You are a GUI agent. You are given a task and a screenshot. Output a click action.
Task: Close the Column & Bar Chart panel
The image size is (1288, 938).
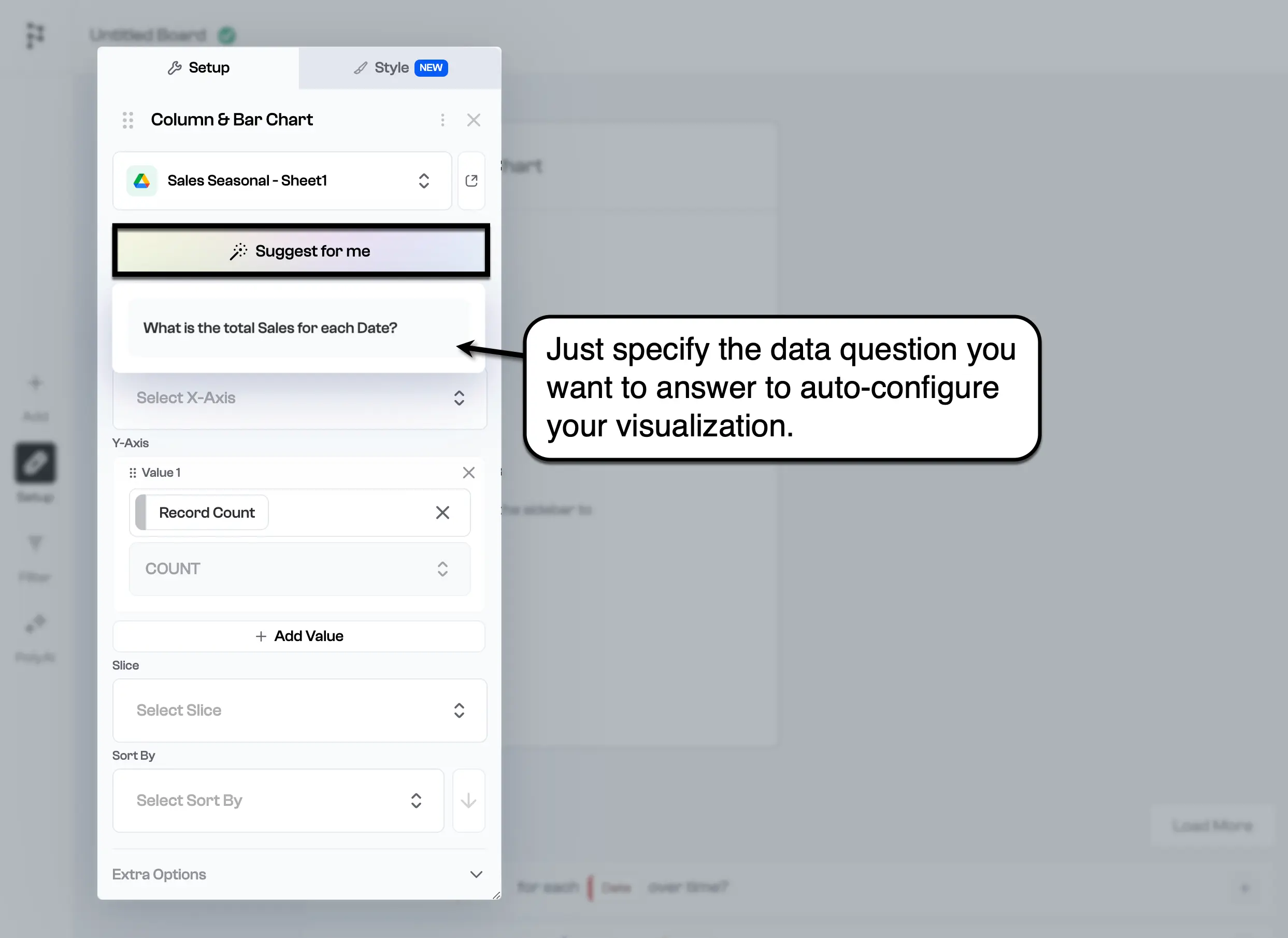pos(473,120)
